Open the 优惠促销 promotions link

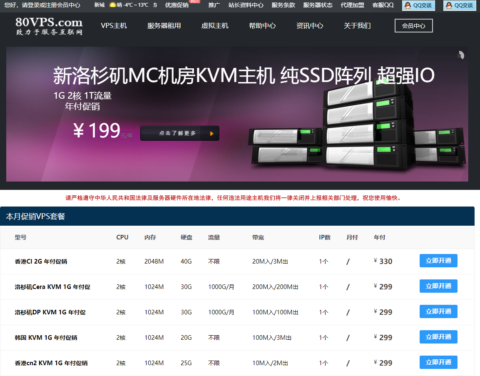tap(177, 5)
